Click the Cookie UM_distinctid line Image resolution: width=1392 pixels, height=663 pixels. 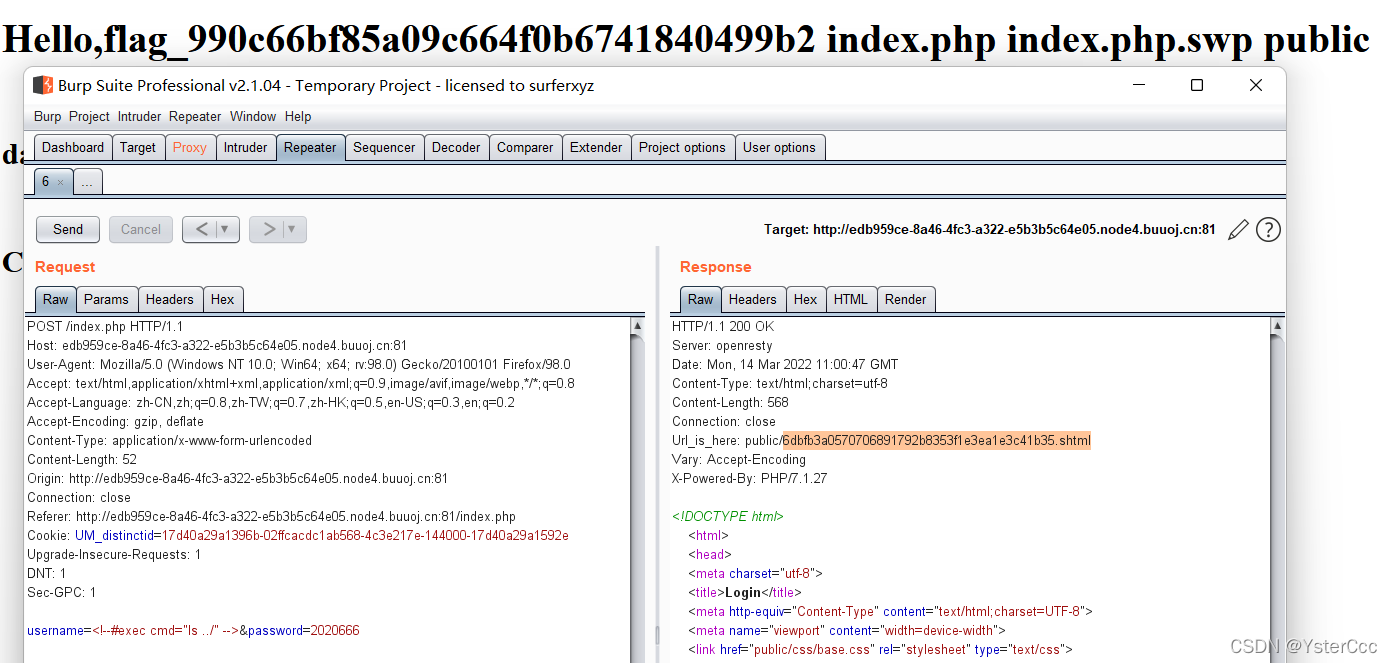pos(298,536)
